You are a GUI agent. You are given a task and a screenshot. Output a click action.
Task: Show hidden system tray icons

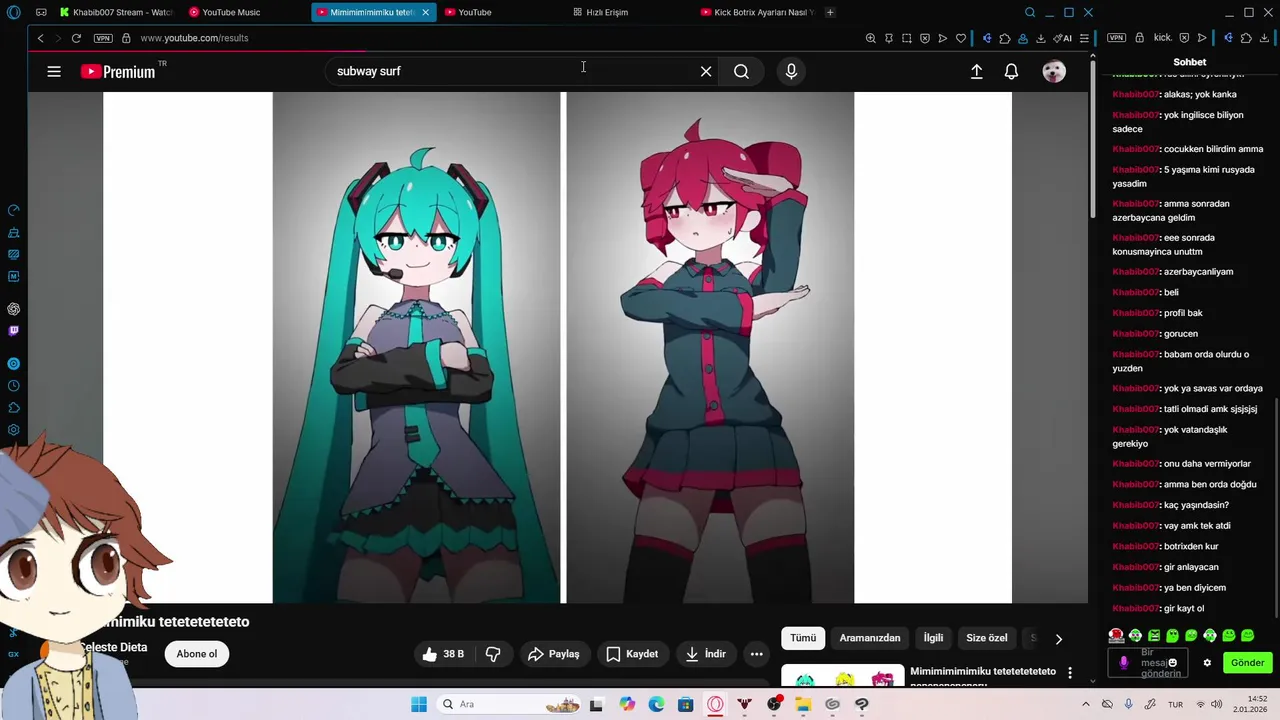[1086, 704]
